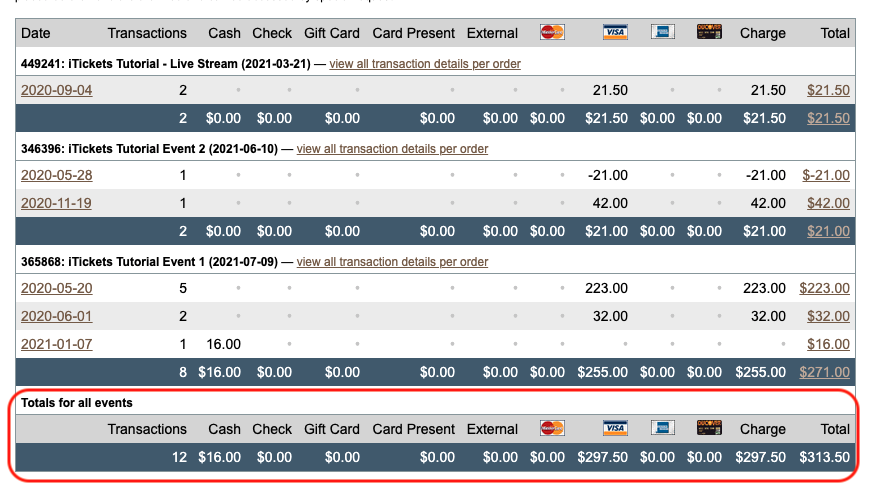Open the 2020-11-19 date link
This screenshot has height=500, width=869.
57,203
